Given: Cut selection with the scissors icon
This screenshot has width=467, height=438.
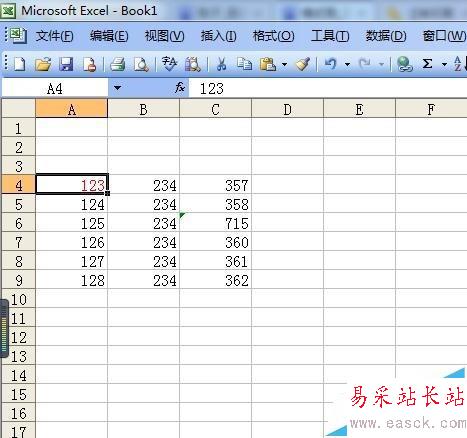Looking at the screenshot, I should (x=221, y=64).
